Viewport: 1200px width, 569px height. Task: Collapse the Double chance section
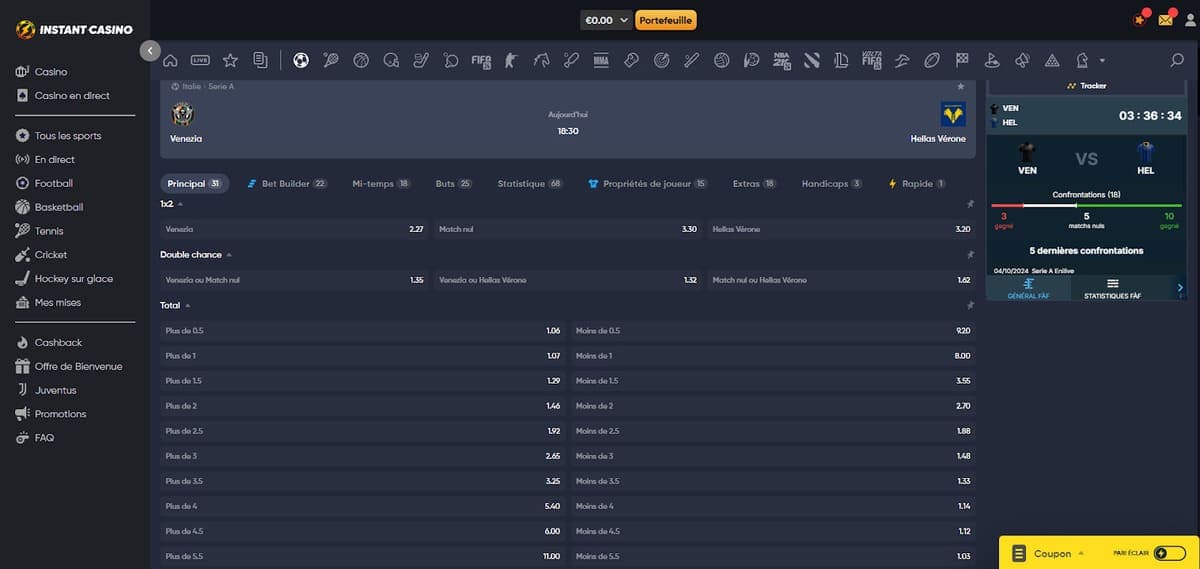coord(229,254)
